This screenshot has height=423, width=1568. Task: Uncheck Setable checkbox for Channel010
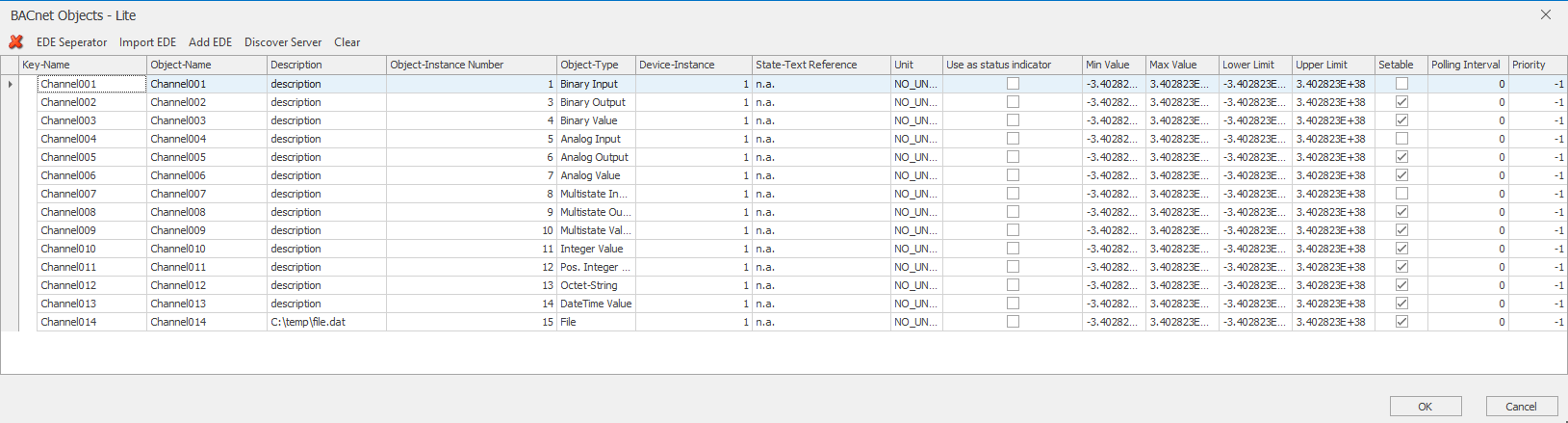click(x=1401, y=249)
